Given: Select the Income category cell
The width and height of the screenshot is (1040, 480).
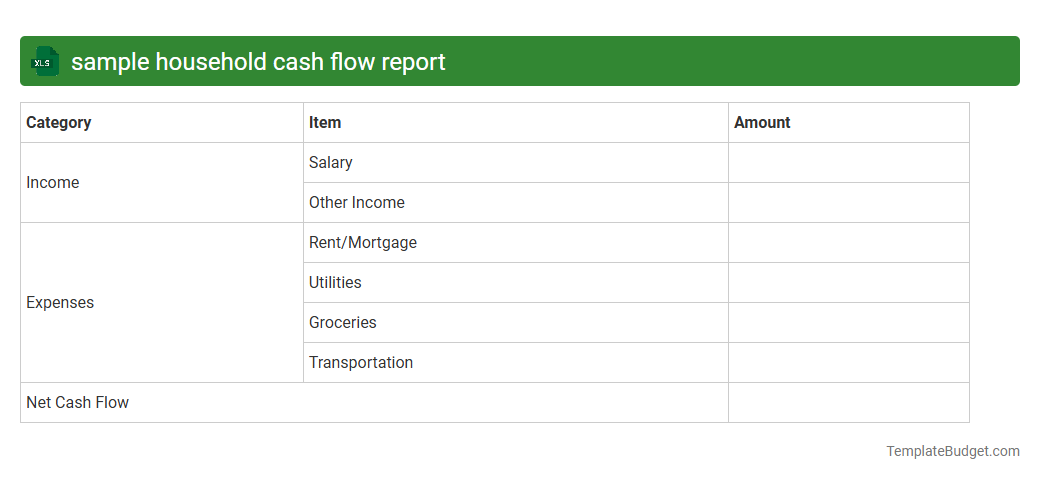Looking at the screenshot, I should 162,182.
